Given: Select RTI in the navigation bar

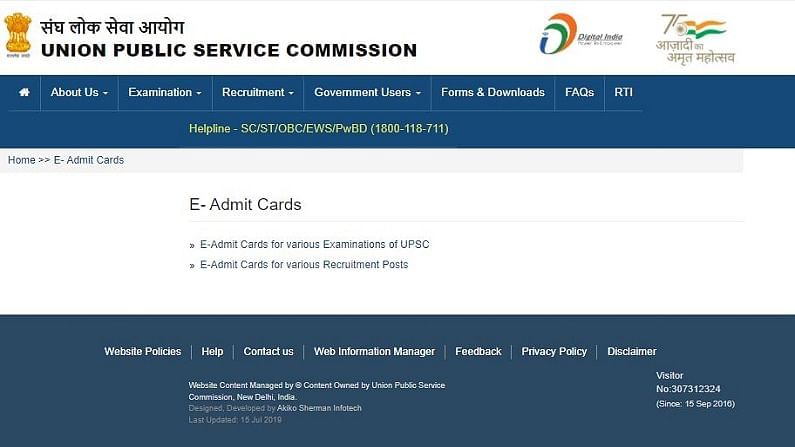Looking at the screenshot, I should tap(623, 92).
